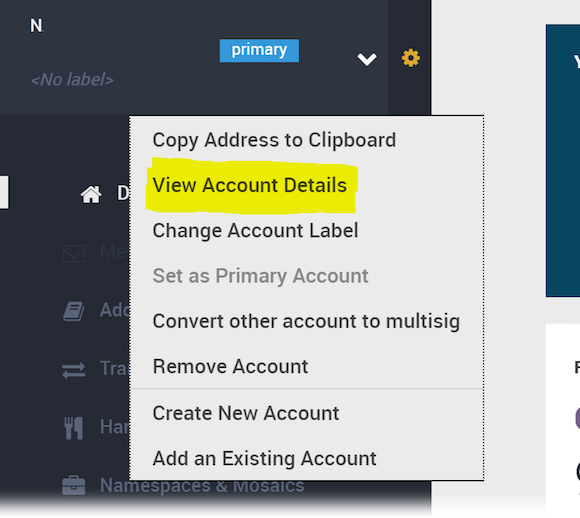Select Change Account Label option
Screen dimensions: 580x518
[x=255, y=231]
